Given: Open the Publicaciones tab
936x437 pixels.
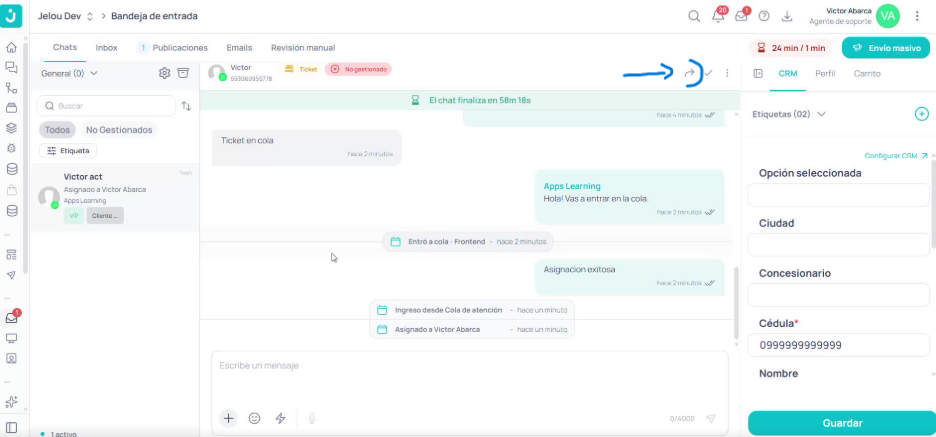Looking at the screenshot, I should point(173,47).
